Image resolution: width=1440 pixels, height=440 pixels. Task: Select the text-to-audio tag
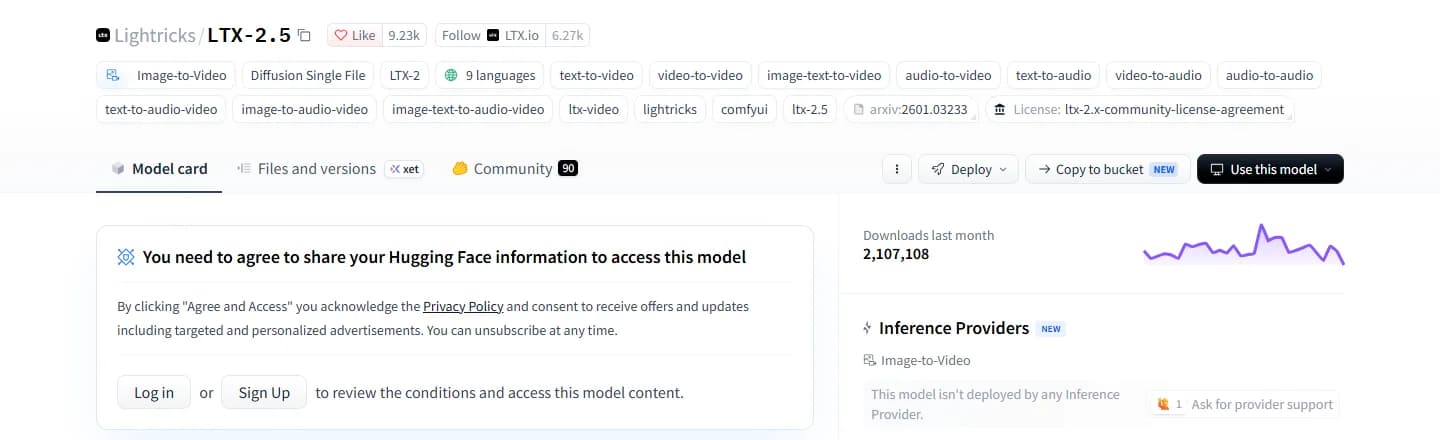coord(1053,75)
